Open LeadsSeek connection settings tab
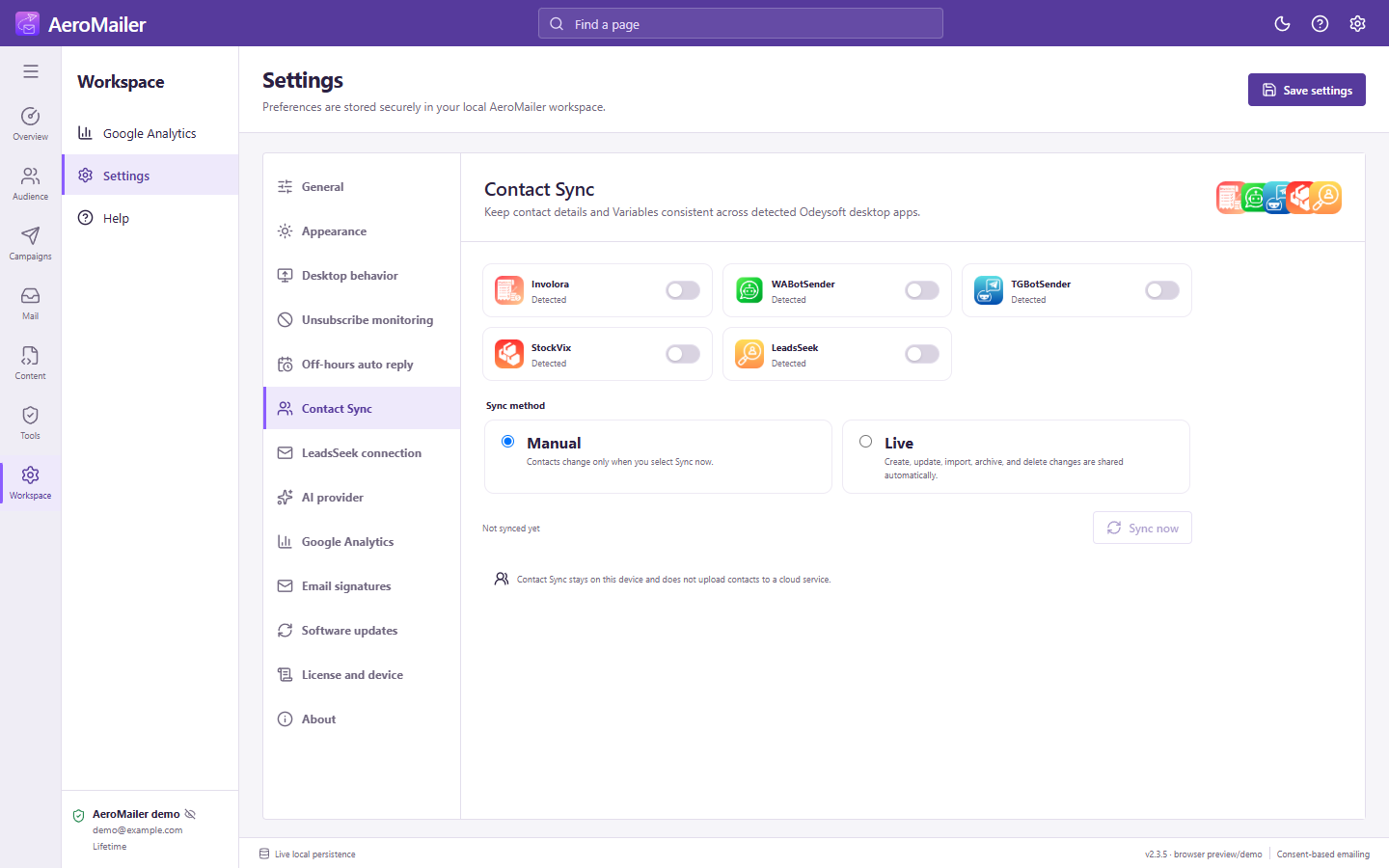This screenshot has width=1389, height=868. coord(362,453)
